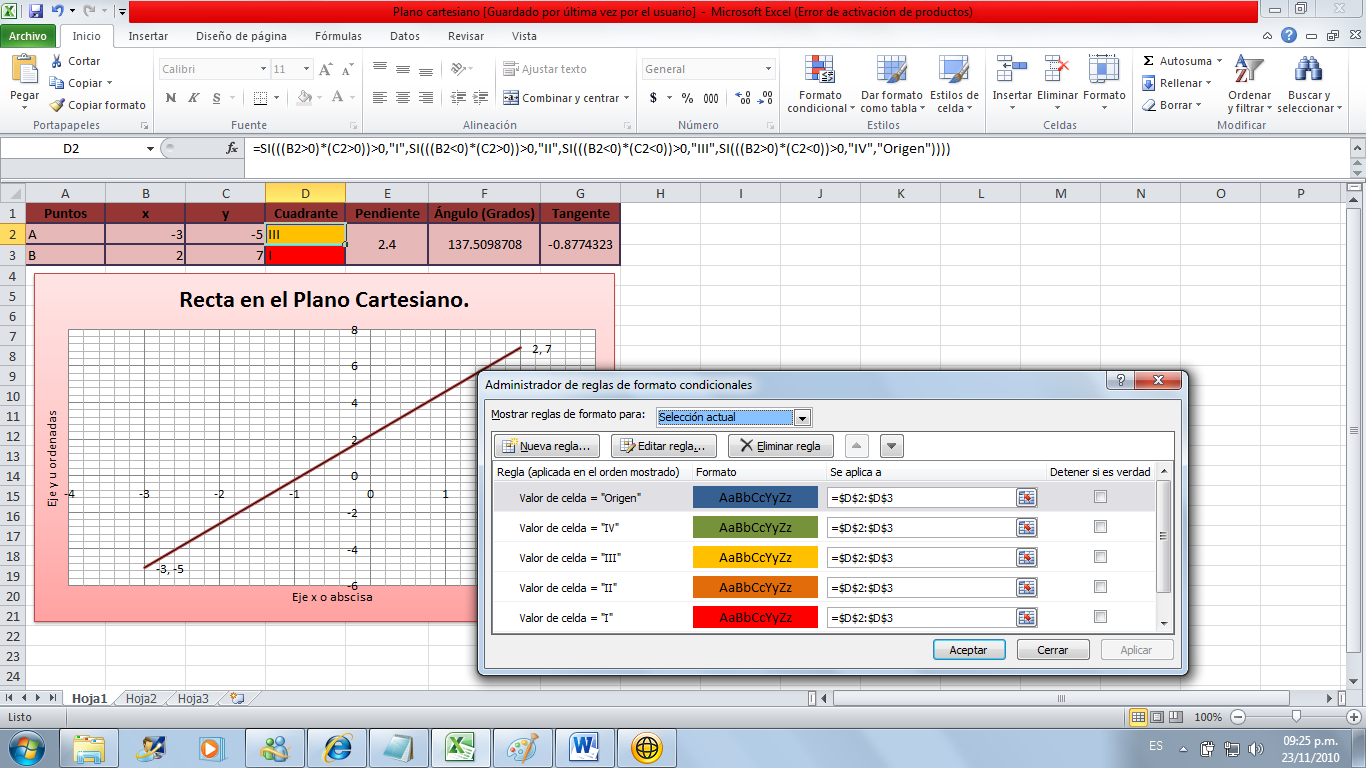The image size is (1366, 768).
Task: Check Detener si es verdad for rule Origen
Action: click(1100, 496)
